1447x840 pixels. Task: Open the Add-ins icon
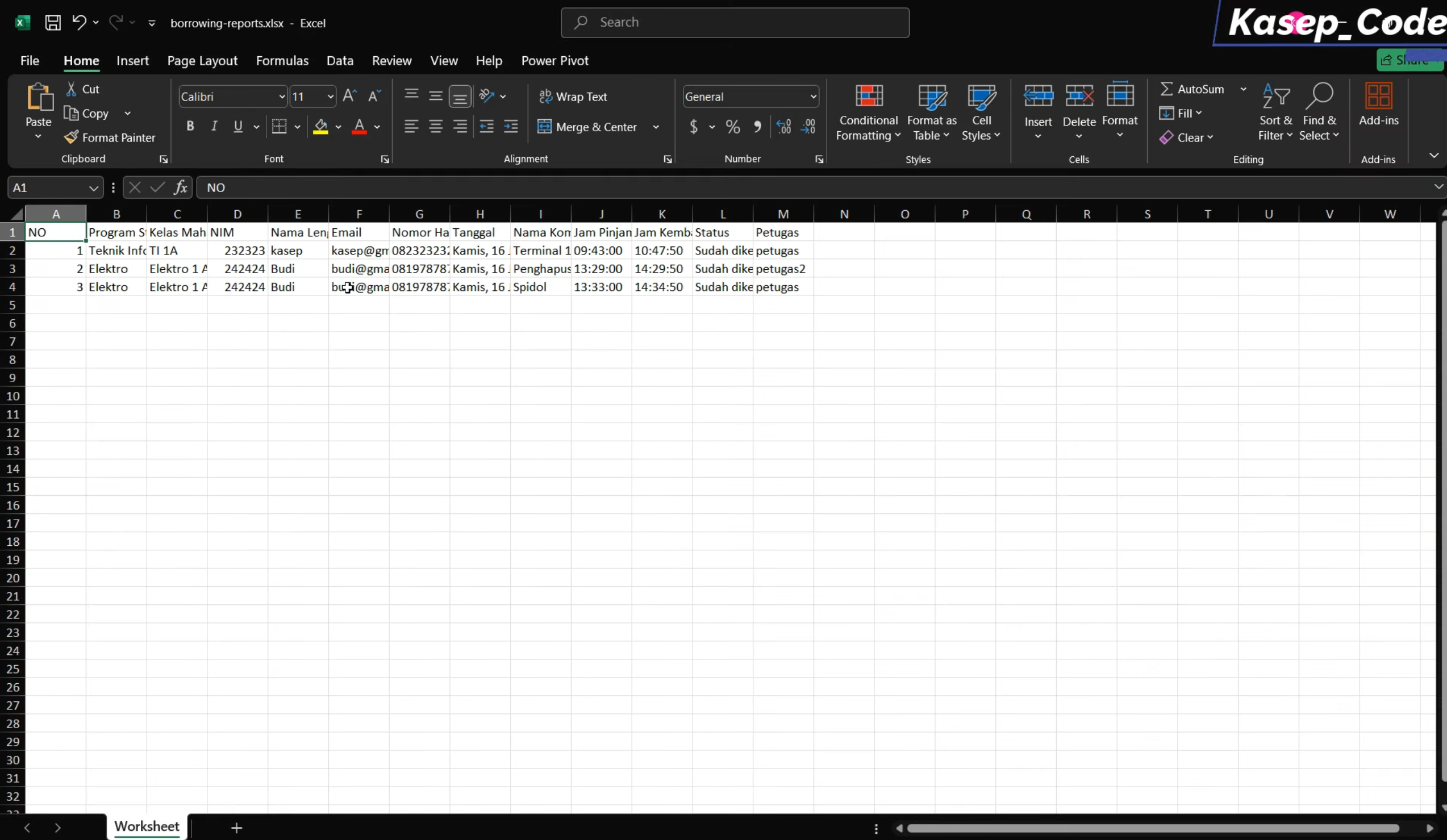(x=1379, y=104)
